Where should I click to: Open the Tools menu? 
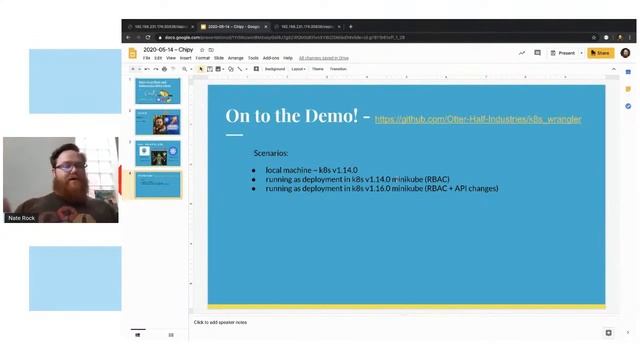253,58
